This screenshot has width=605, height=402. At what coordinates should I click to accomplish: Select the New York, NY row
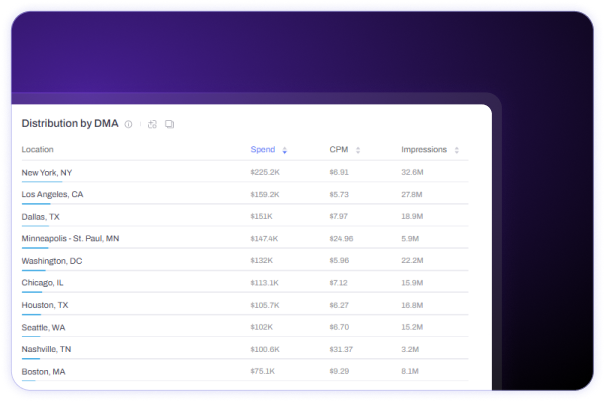pyautogui.click(x=245, y=172)
